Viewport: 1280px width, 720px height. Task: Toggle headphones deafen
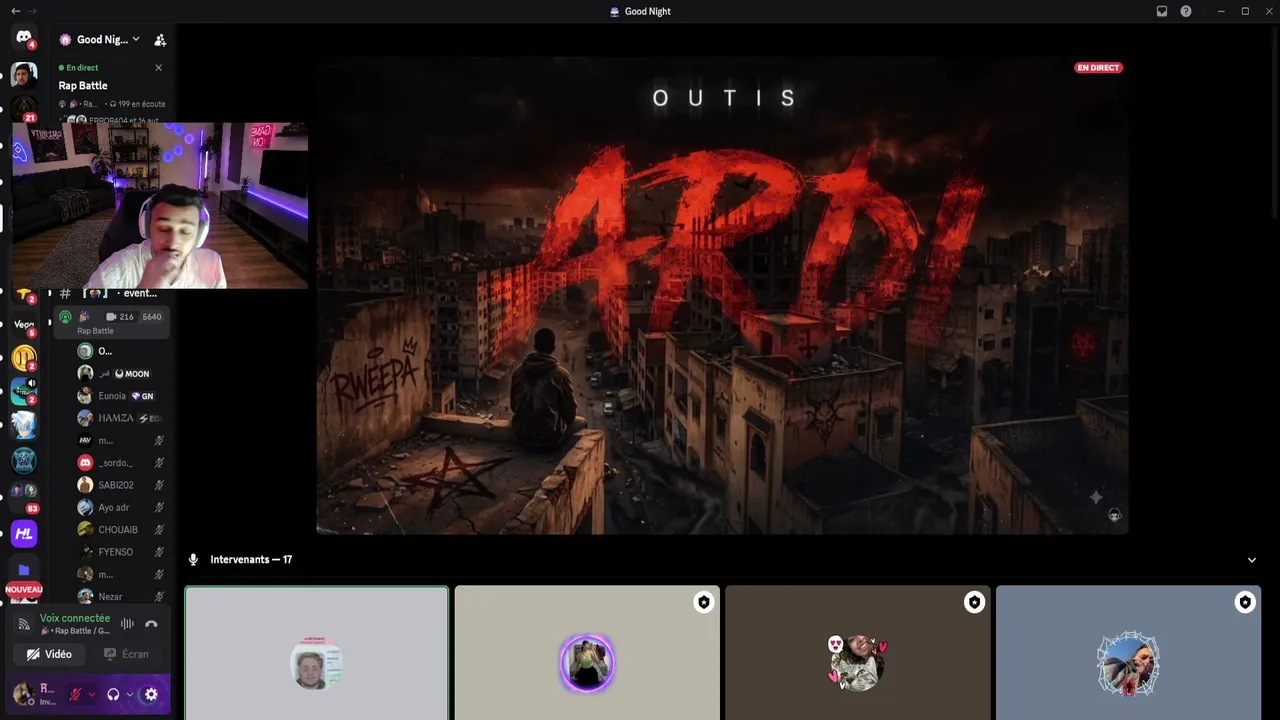[113, 694]
